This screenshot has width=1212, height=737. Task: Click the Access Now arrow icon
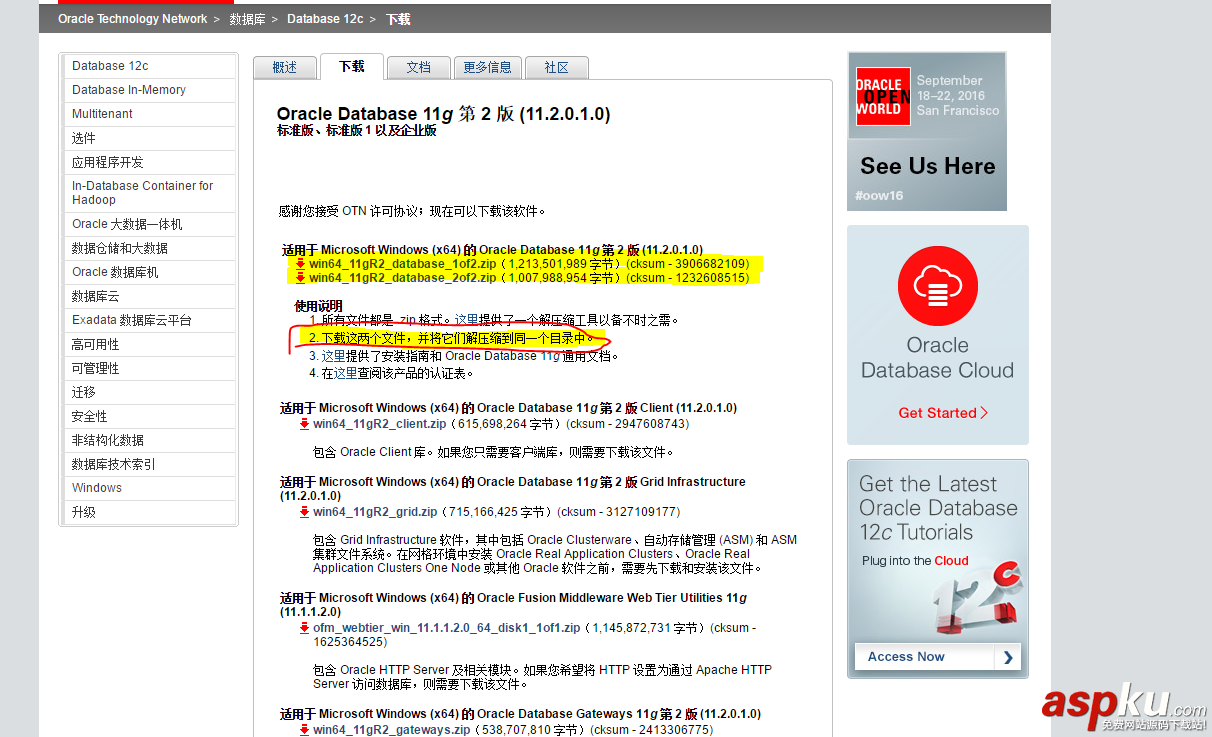point(1008,657)
